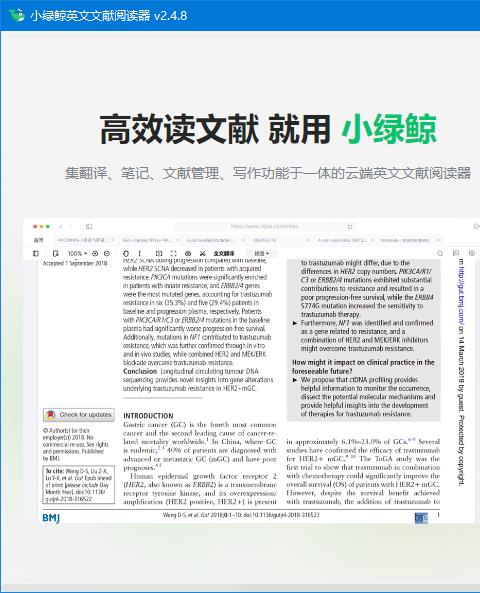Close the first document tab
Image resolution: width=480 pixels, height=593 pixels.
[x=112, y=240]
